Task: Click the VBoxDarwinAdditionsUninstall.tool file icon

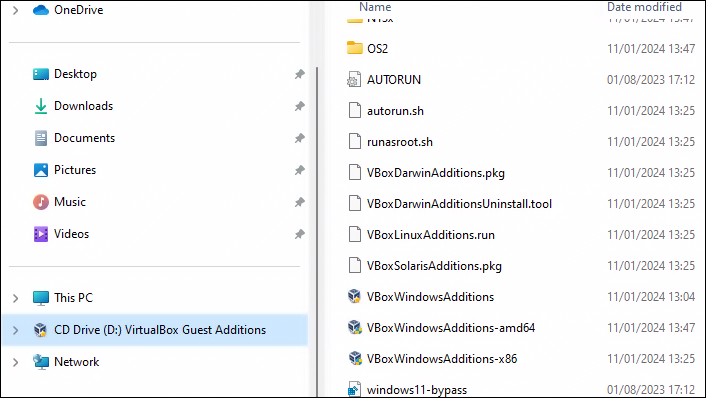Action: [355, 204]
